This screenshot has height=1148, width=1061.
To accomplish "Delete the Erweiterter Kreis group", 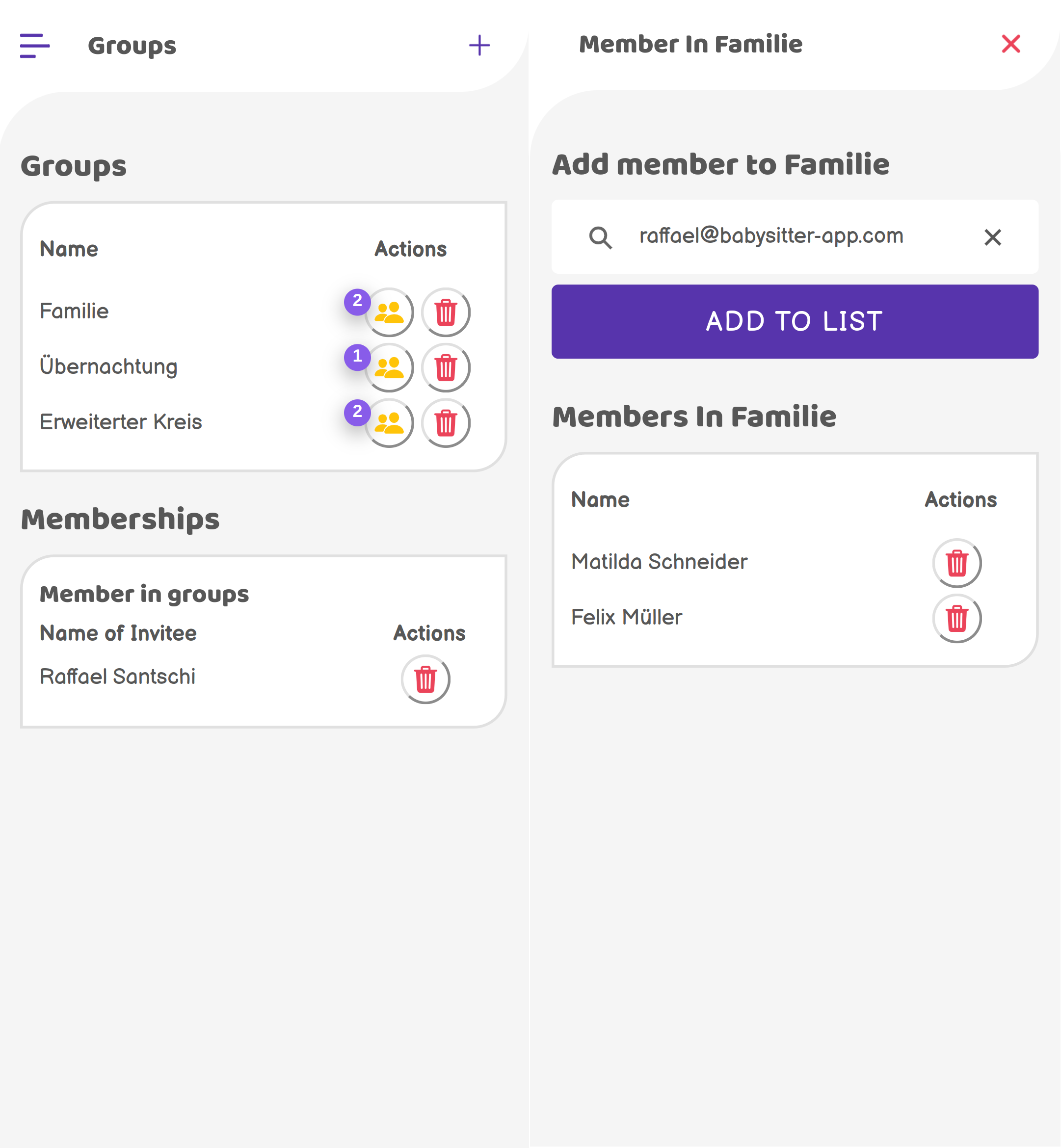I will [446, 423].
